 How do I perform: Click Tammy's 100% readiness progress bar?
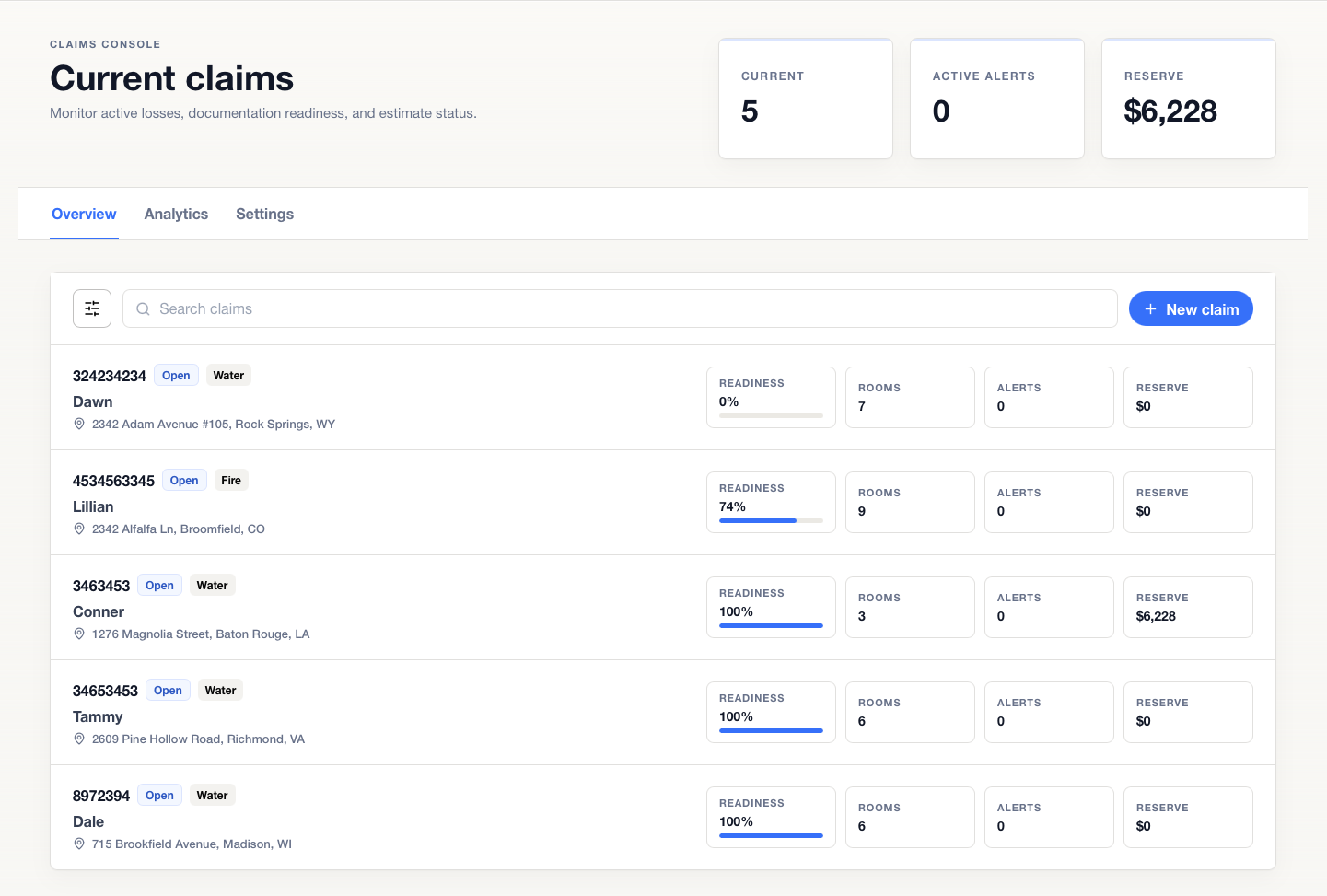771,731
